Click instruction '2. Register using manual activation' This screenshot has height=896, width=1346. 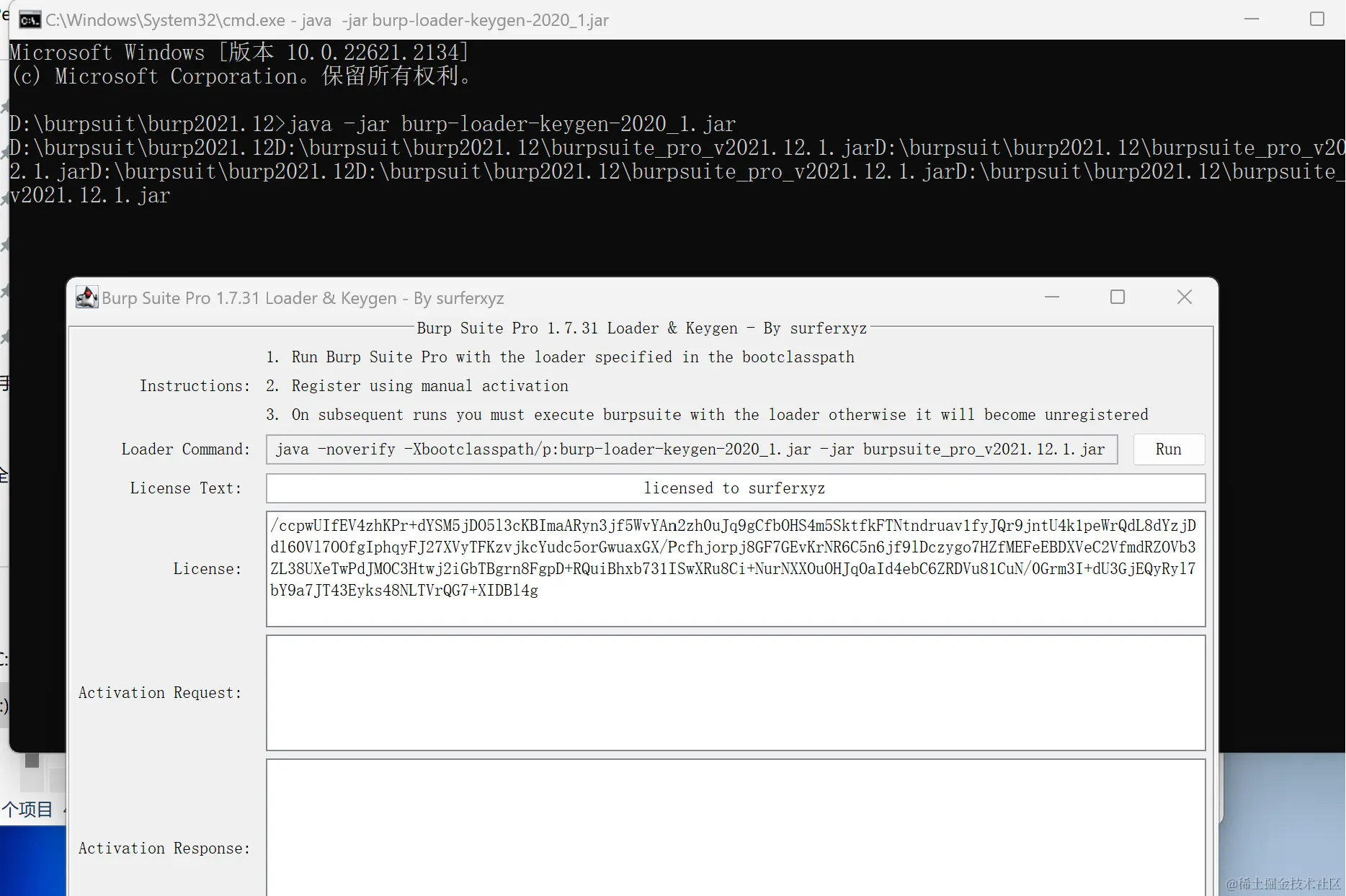click(417, 386)
